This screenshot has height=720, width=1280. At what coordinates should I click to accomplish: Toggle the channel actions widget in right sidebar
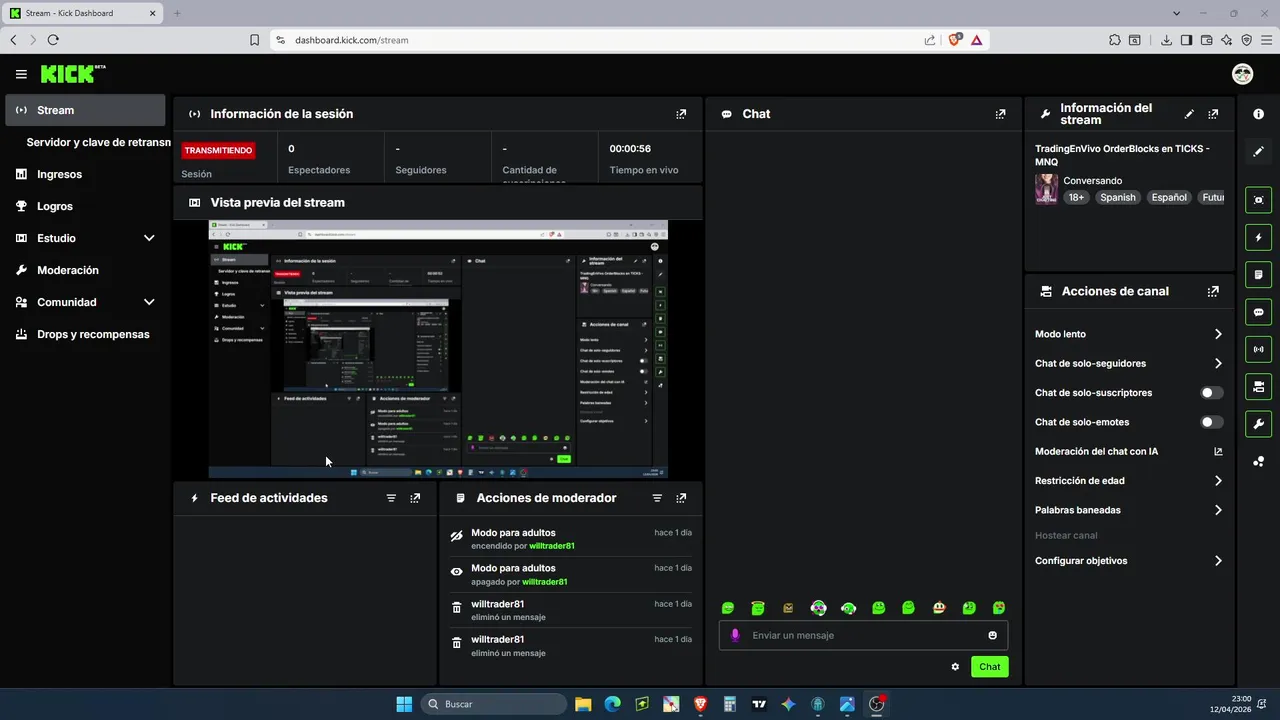click(x=1258, y=386)
